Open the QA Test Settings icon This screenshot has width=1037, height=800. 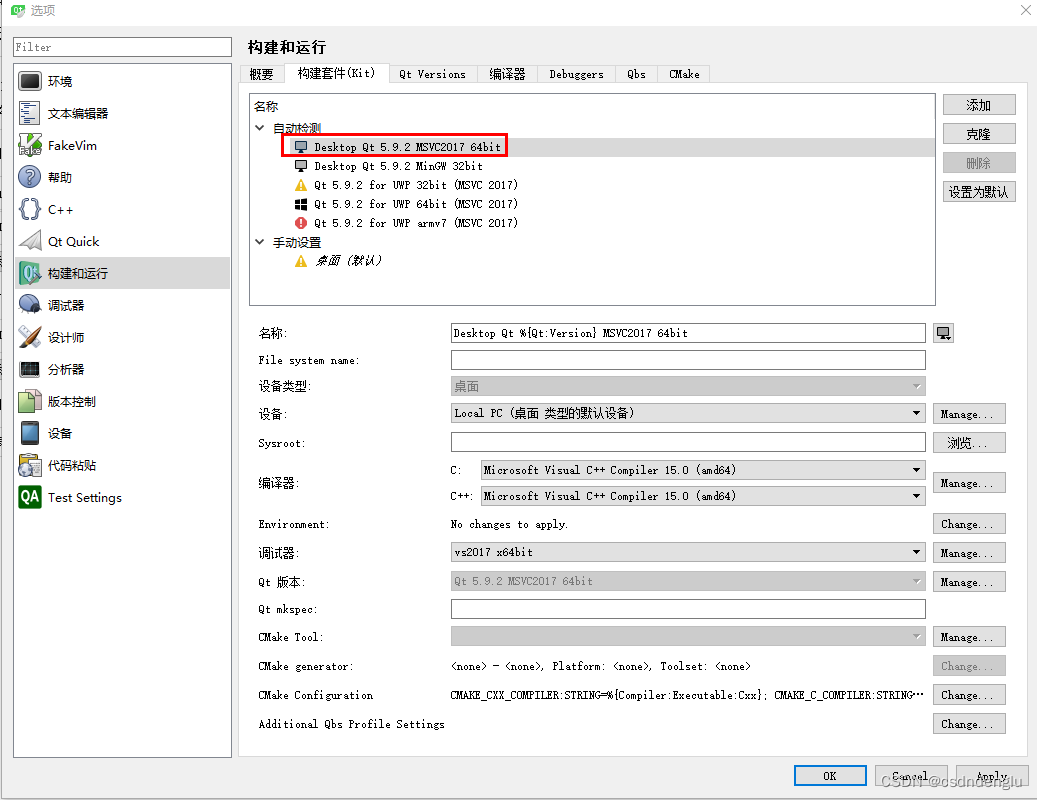tap(30, 497)
